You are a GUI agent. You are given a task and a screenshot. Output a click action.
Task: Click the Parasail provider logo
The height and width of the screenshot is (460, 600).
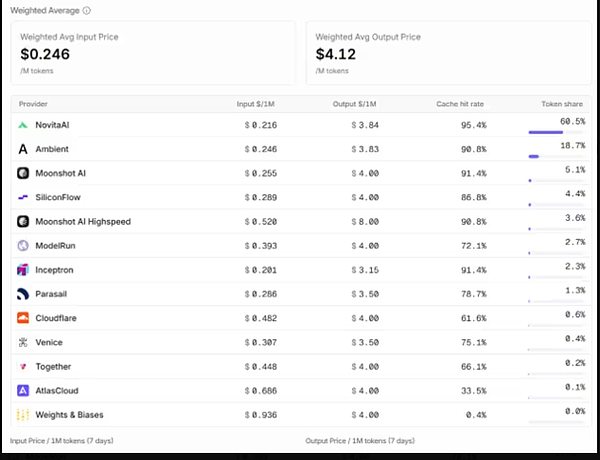point(23,294)
